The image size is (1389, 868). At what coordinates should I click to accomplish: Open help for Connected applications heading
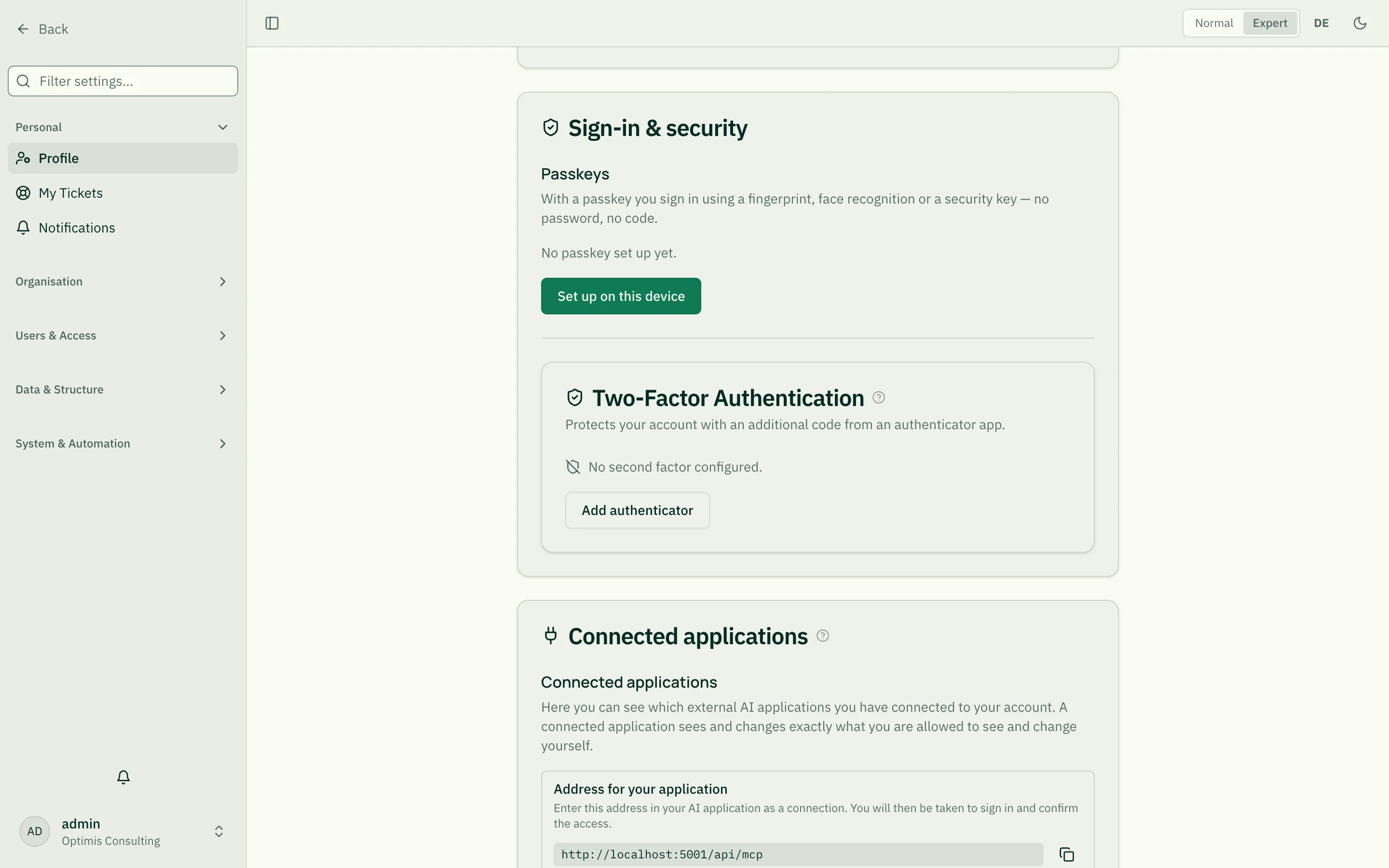click(x=822, y=636)
